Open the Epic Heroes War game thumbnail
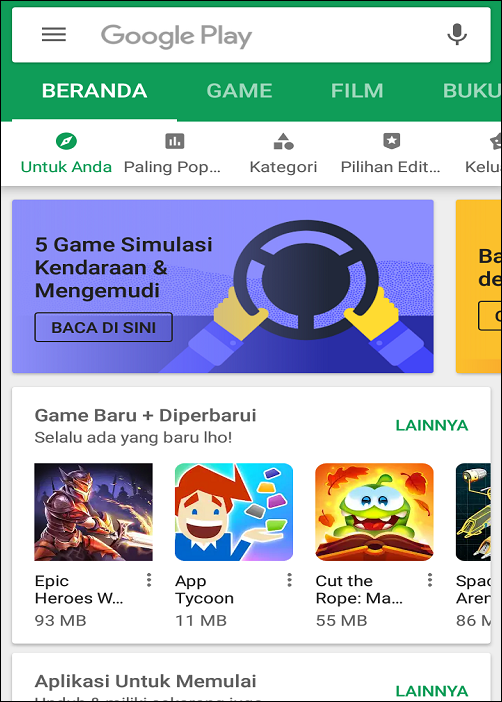This screenshot has height=702, width=502. click(94, 512)
